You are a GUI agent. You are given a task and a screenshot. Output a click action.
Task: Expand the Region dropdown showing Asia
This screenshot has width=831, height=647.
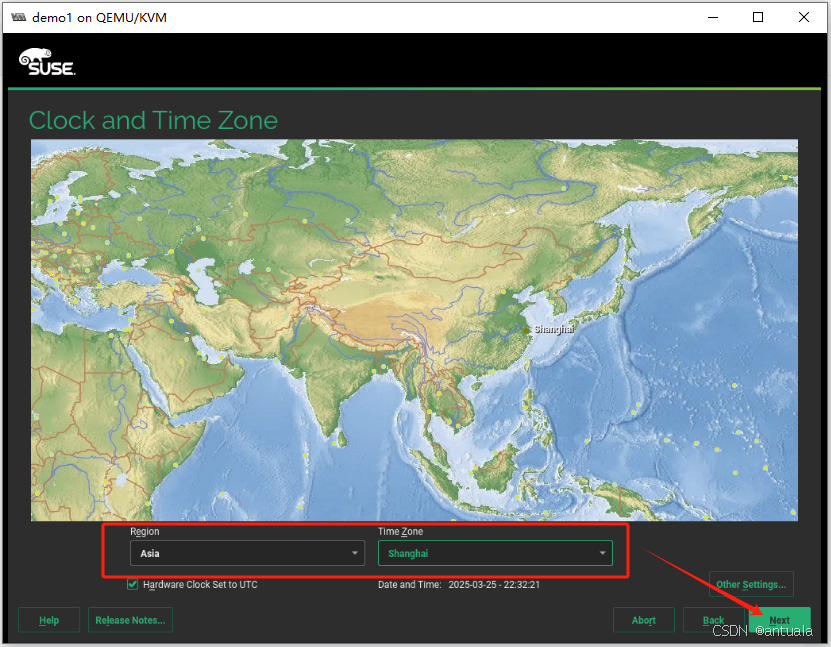(247, 553)
